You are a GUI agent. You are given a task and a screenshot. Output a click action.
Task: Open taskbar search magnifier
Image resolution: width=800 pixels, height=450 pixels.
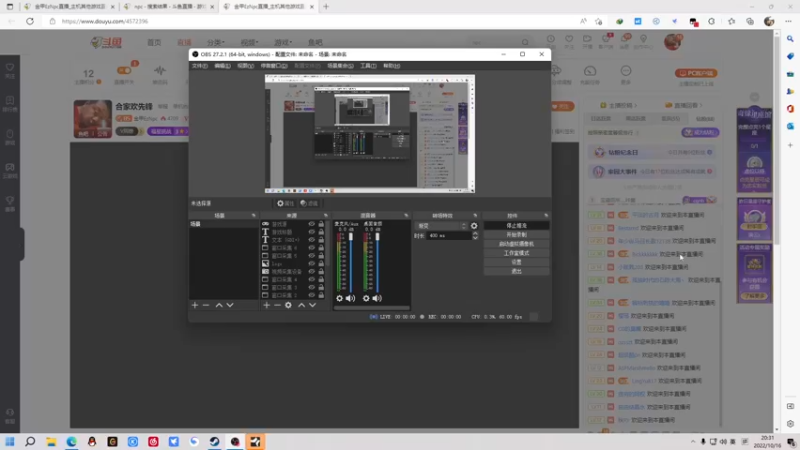tap(30, 442)
